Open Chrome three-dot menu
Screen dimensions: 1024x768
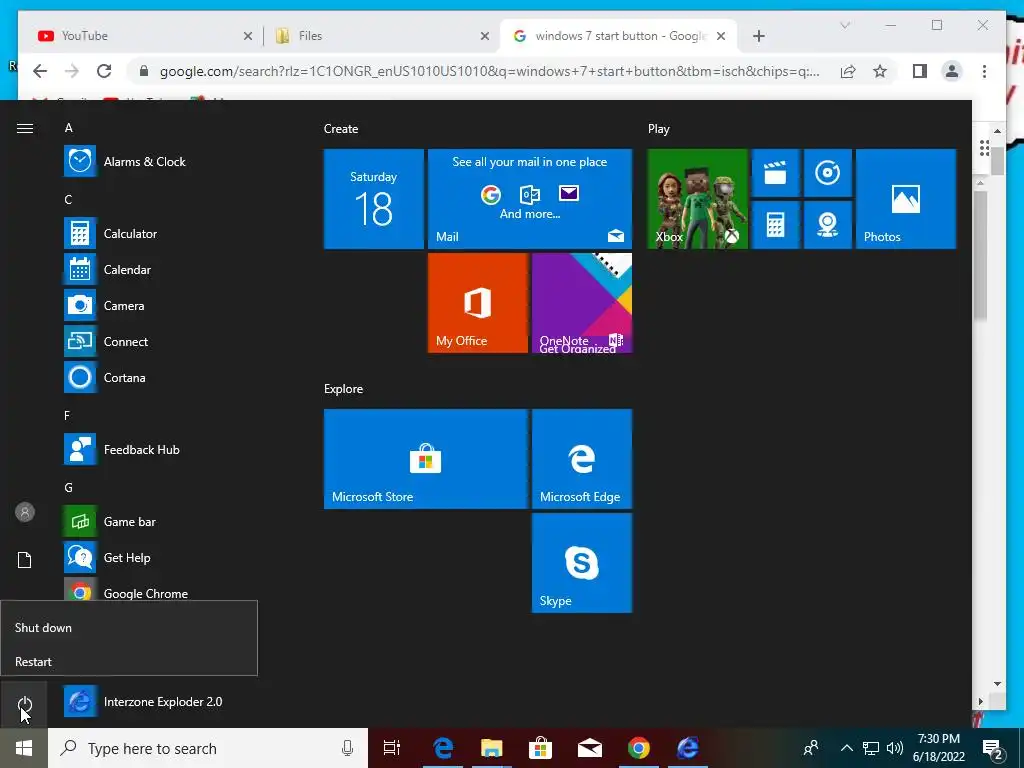(984, 71)
